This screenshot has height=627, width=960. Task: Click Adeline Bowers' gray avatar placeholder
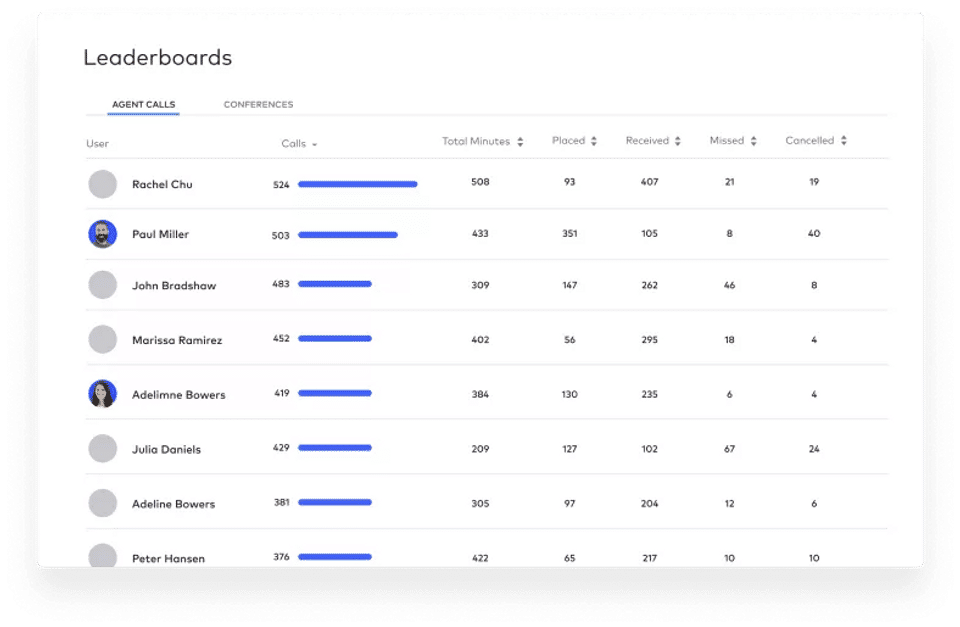coord(103,503)
